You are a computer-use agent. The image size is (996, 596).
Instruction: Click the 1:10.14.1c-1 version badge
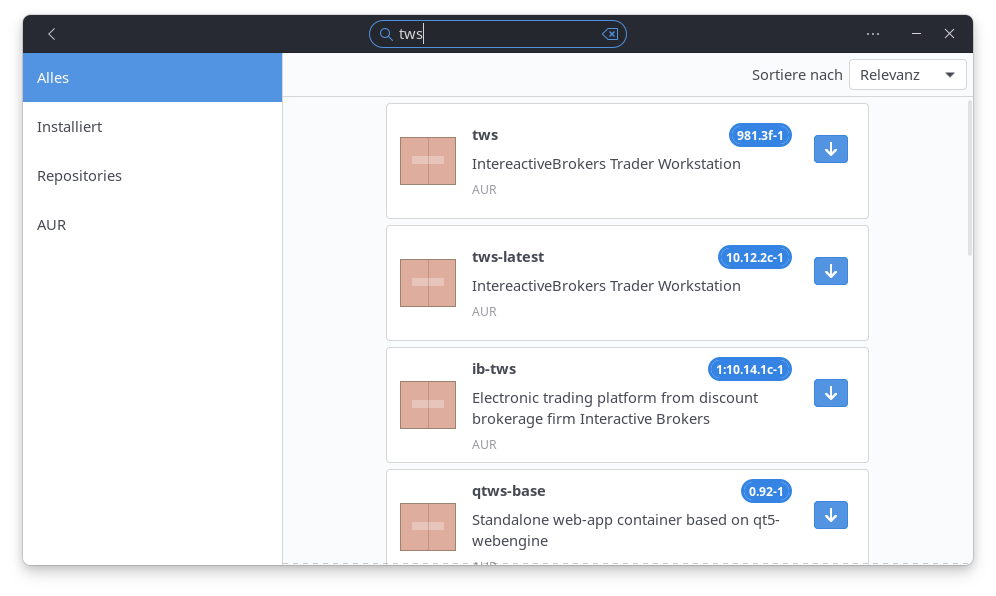[750, 369]
